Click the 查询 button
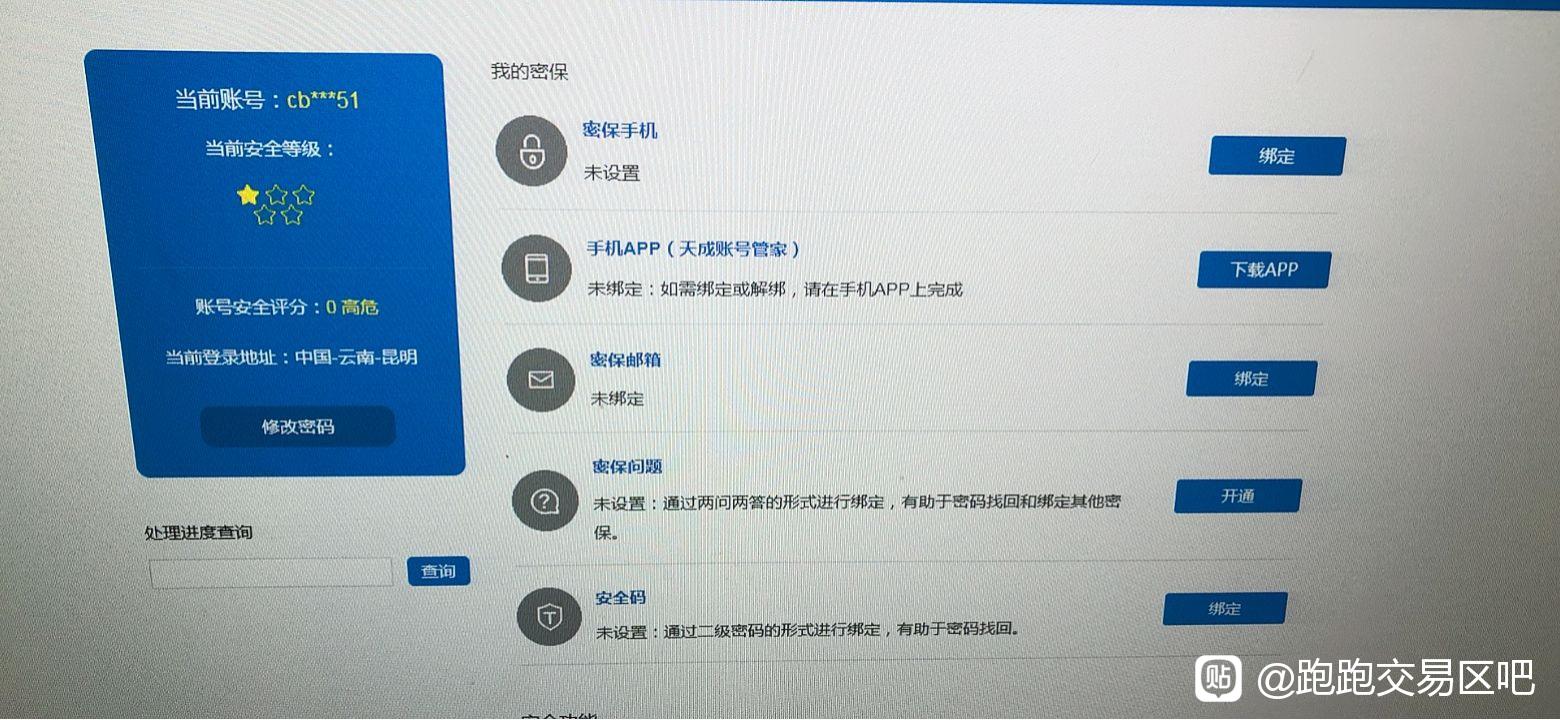Image resolution: width=1560 pixels, height=720 pixels. [x=438, y=571]
